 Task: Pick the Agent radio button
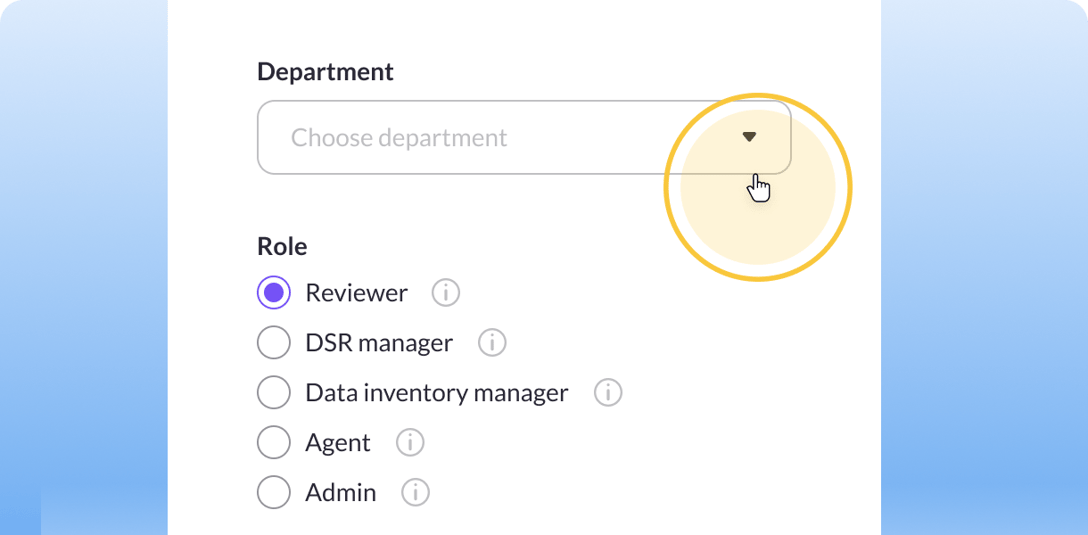pos(273,443)
